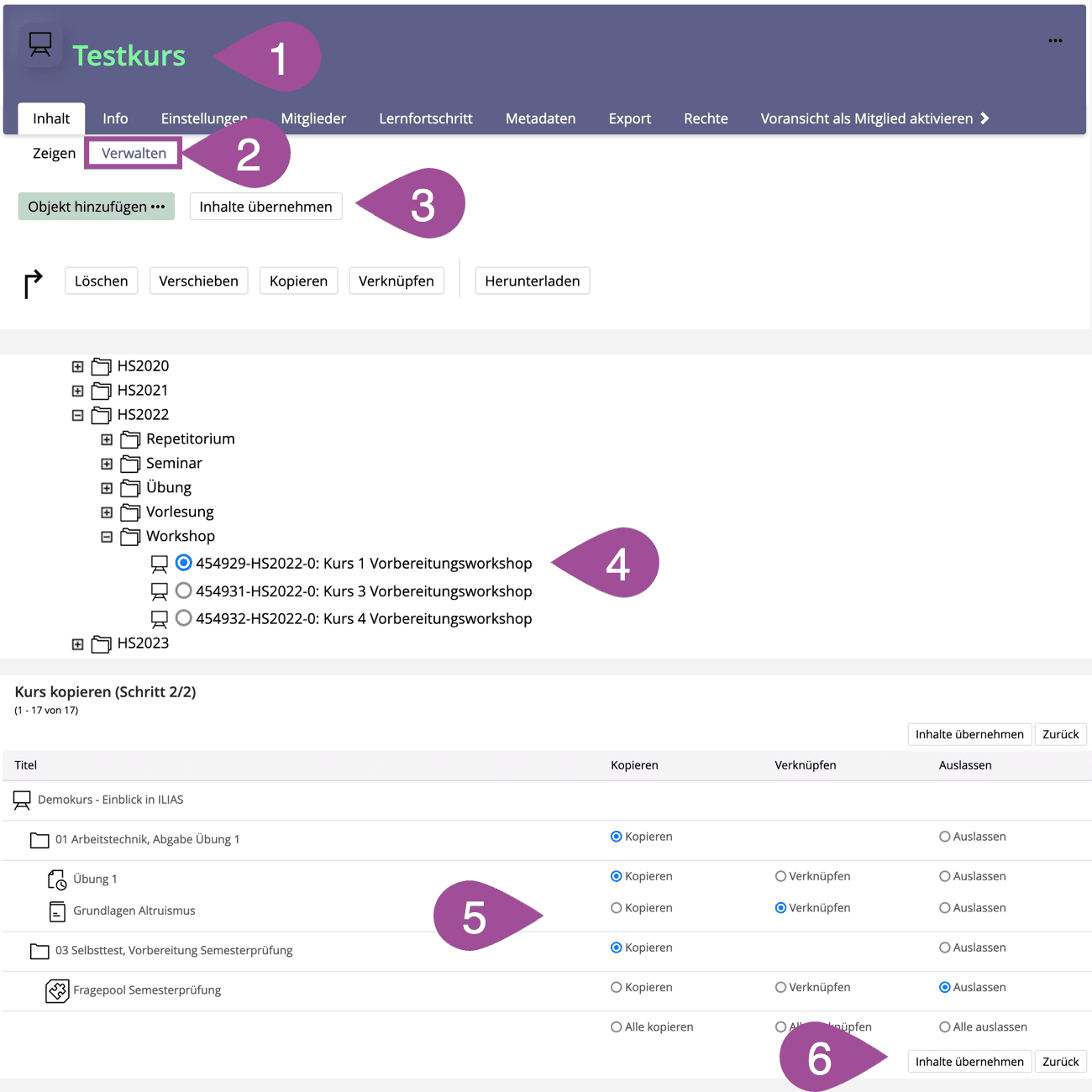This screenshot has height=1092, width=1092.
Task: Click the Fragepool Semesterprüfung question pool icon
Action: [57, 990]
